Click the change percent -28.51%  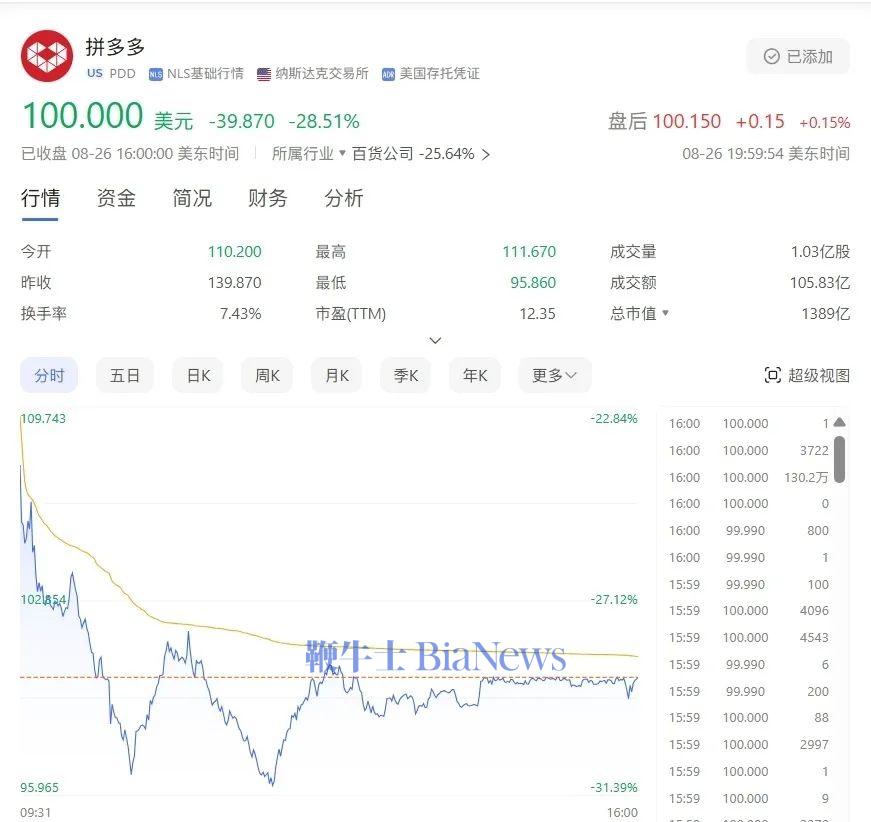click(324, 121)
